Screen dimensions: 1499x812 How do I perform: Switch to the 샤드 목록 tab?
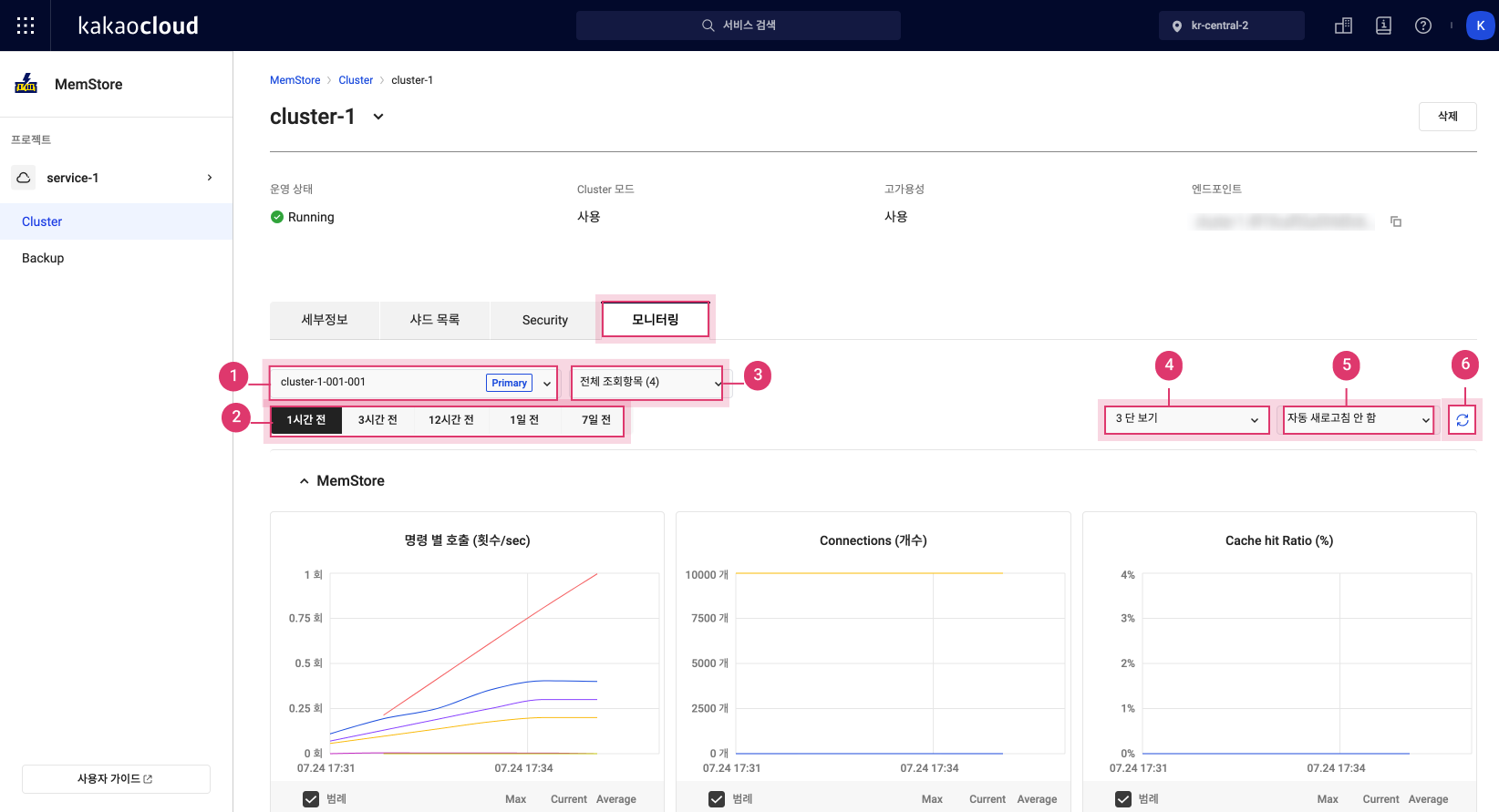pos(435,320)
